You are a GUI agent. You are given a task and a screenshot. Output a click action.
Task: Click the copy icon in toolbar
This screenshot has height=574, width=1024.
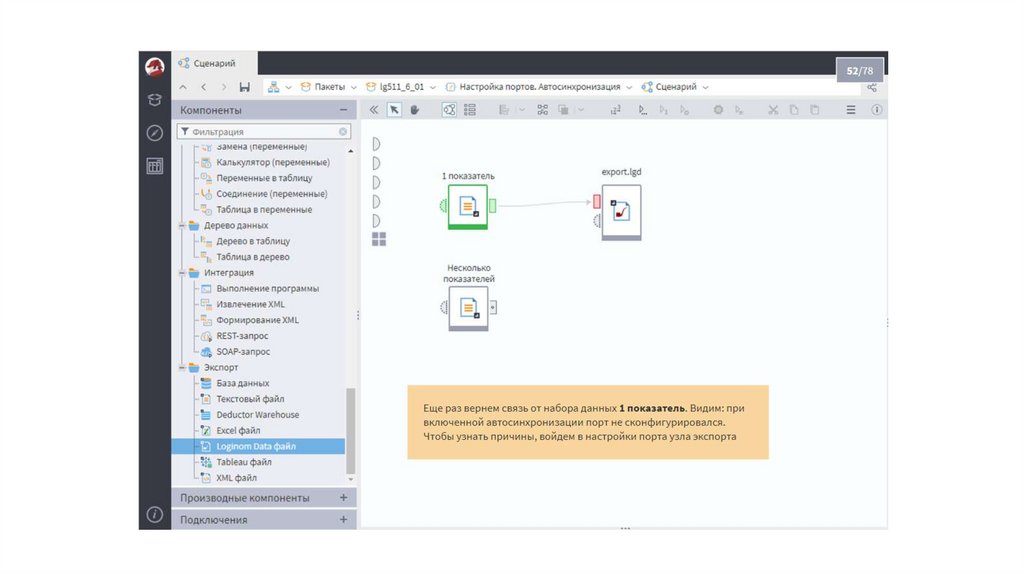(x=794, y=110)
